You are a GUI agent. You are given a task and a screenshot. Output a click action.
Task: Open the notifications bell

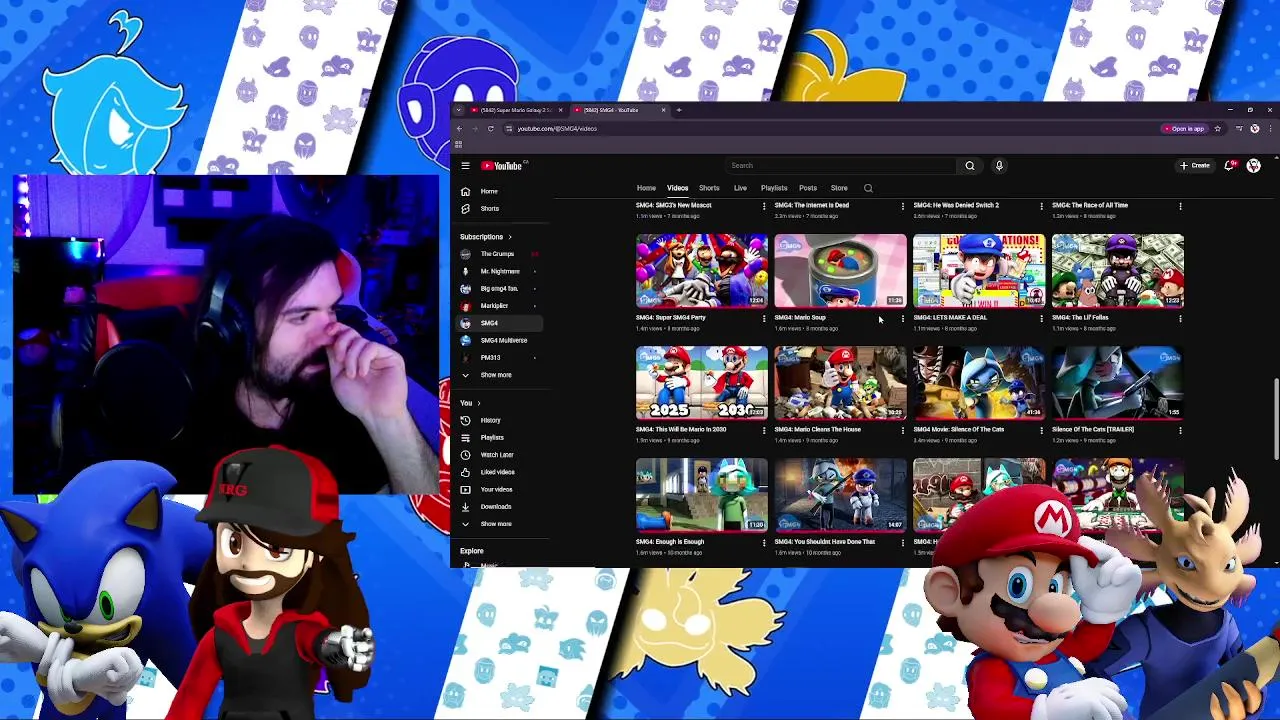point(1229,166)
